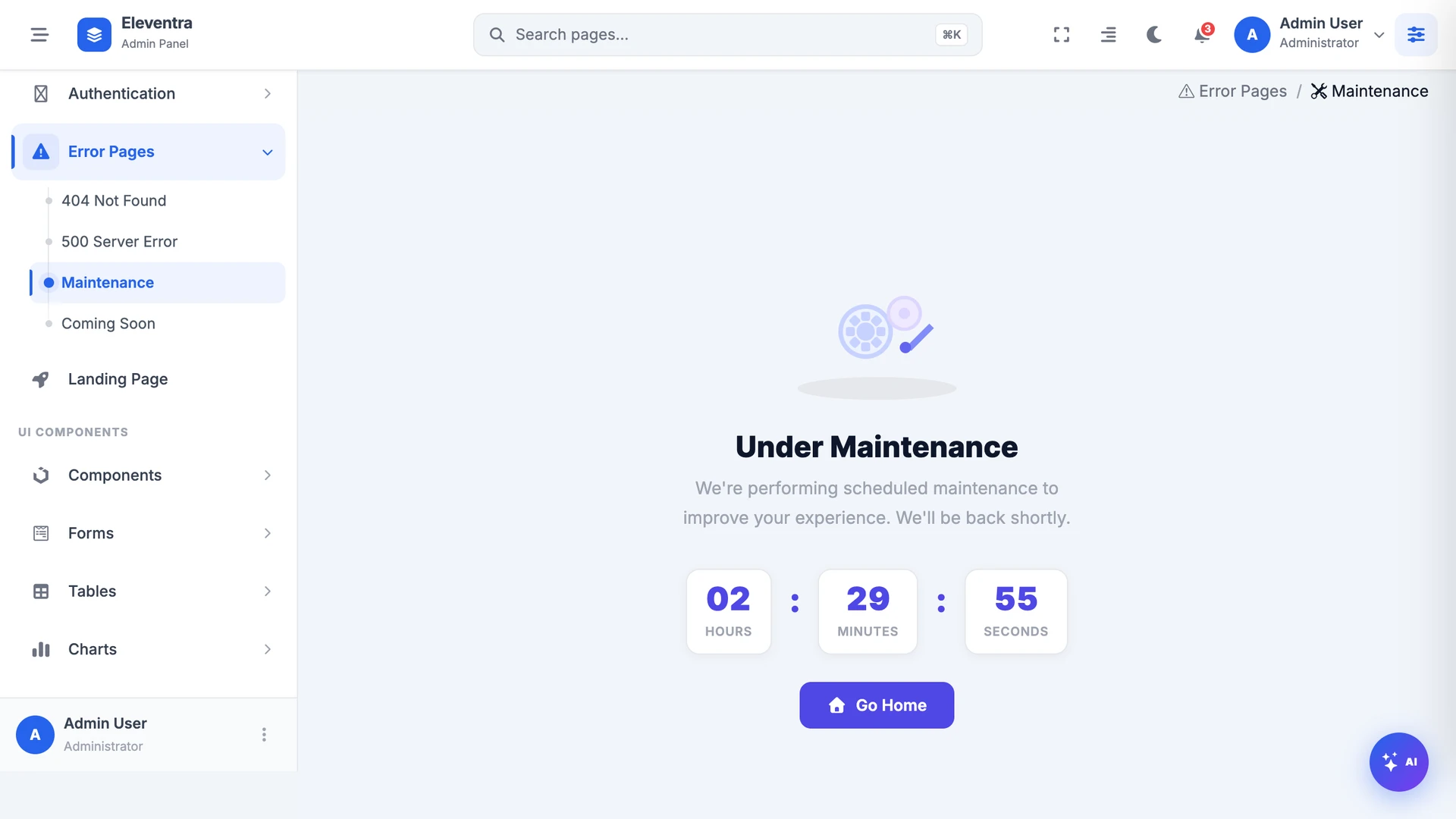The image size is (1456, 819).
Task: Select the Maintenance submenu item
Action: [x=158, y=282]
